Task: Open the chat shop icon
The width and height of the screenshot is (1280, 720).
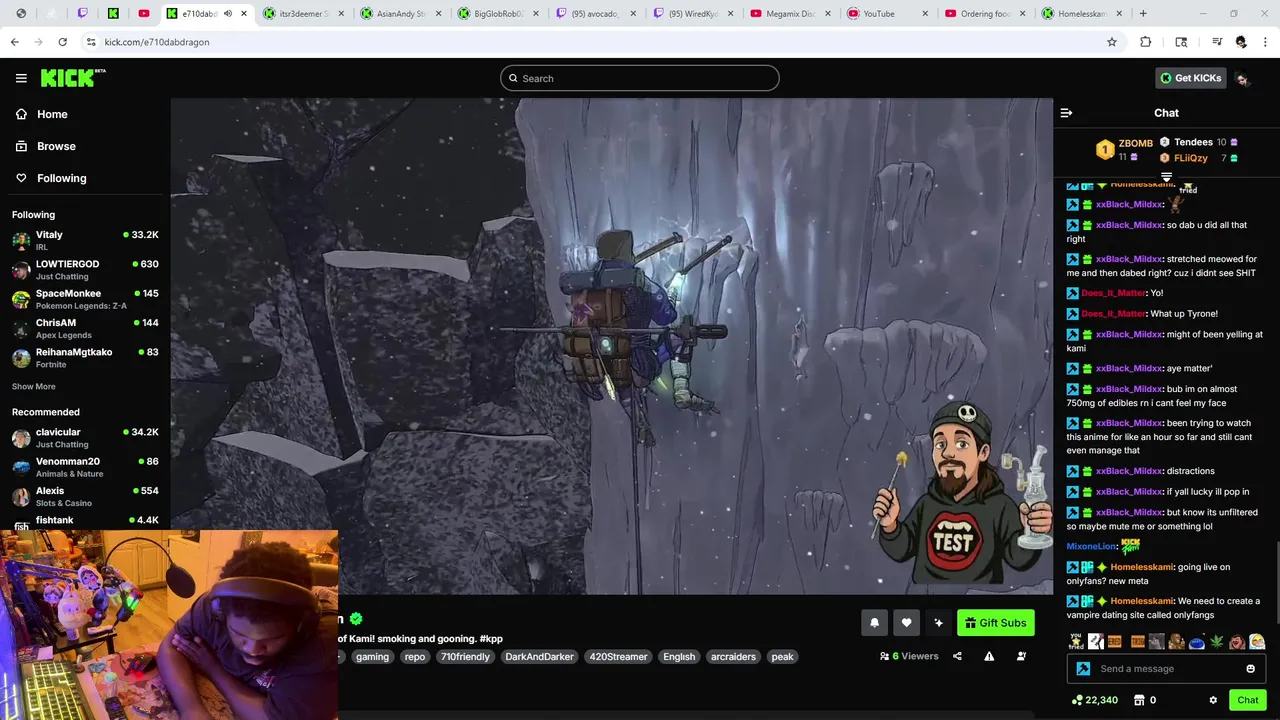Action: click(1138, 700)
